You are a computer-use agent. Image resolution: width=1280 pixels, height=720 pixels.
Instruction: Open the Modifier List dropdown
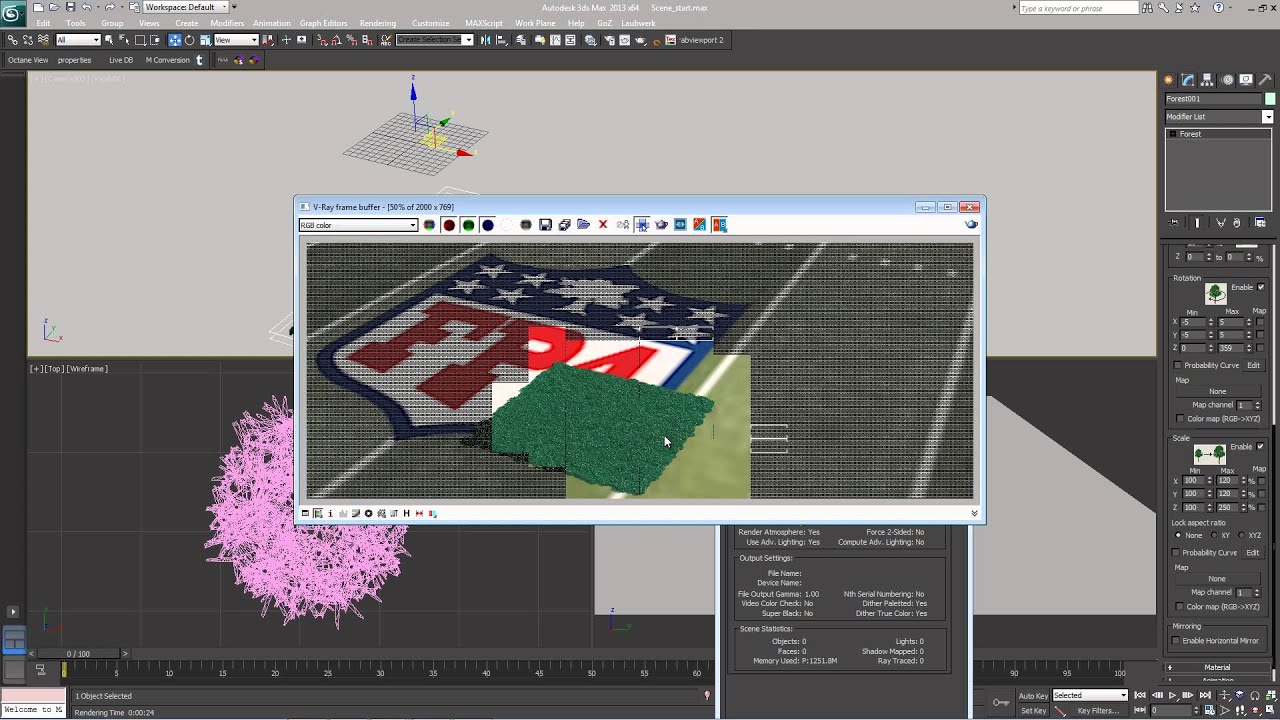tap(1219, 117)
